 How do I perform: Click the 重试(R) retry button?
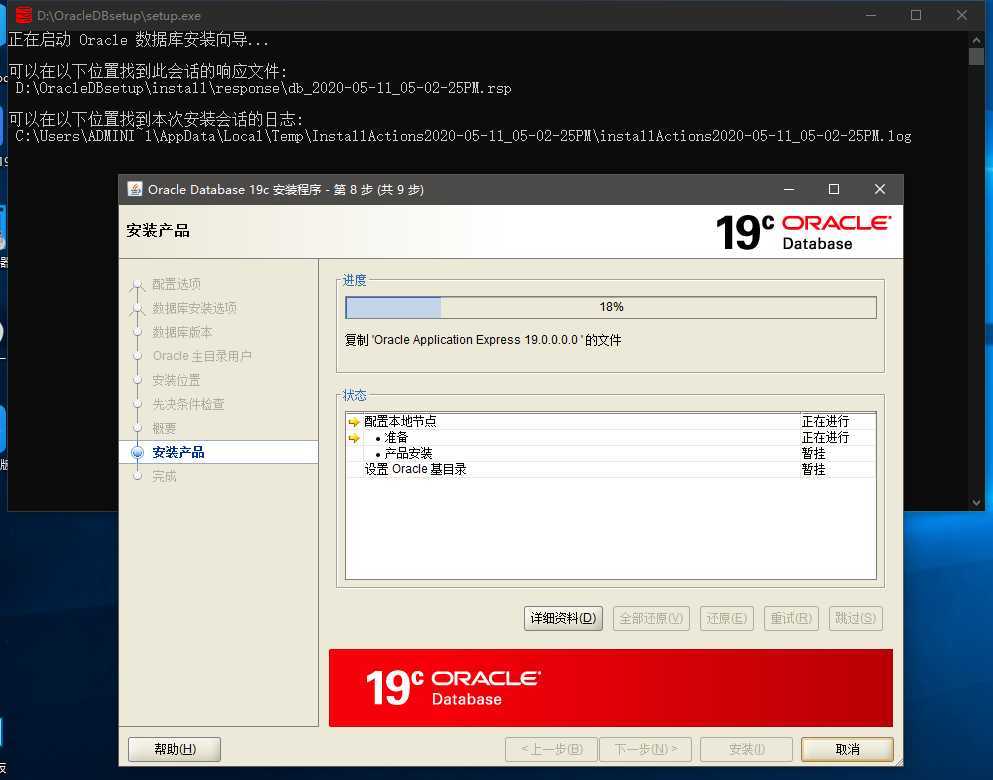(x=791, y=618)
